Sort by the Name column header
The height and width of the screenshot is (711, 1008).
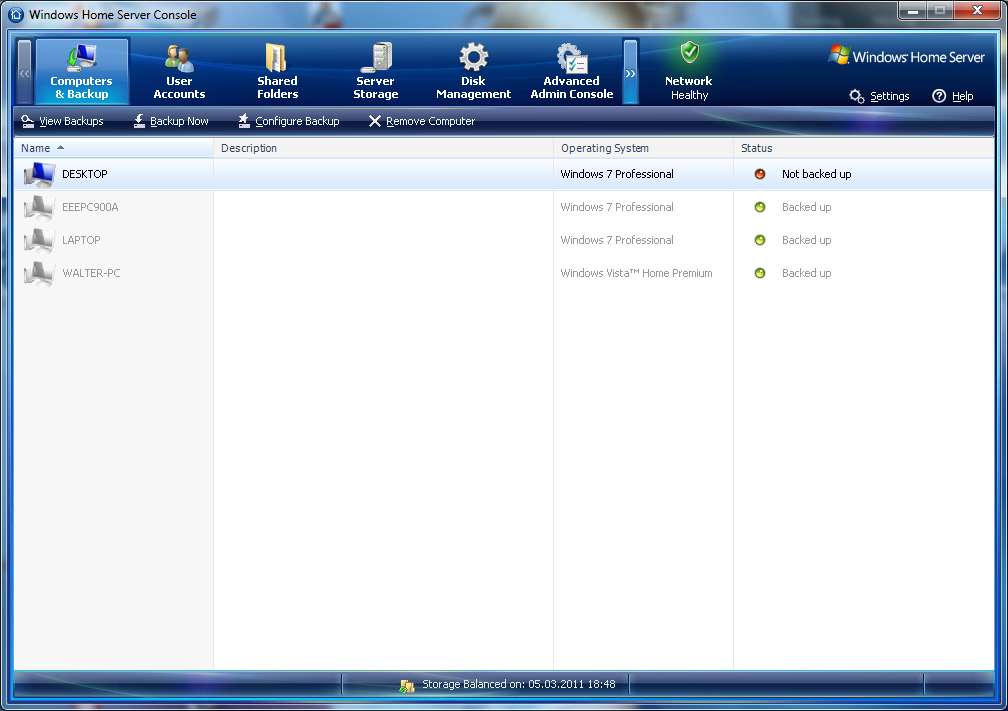point(114,148)
